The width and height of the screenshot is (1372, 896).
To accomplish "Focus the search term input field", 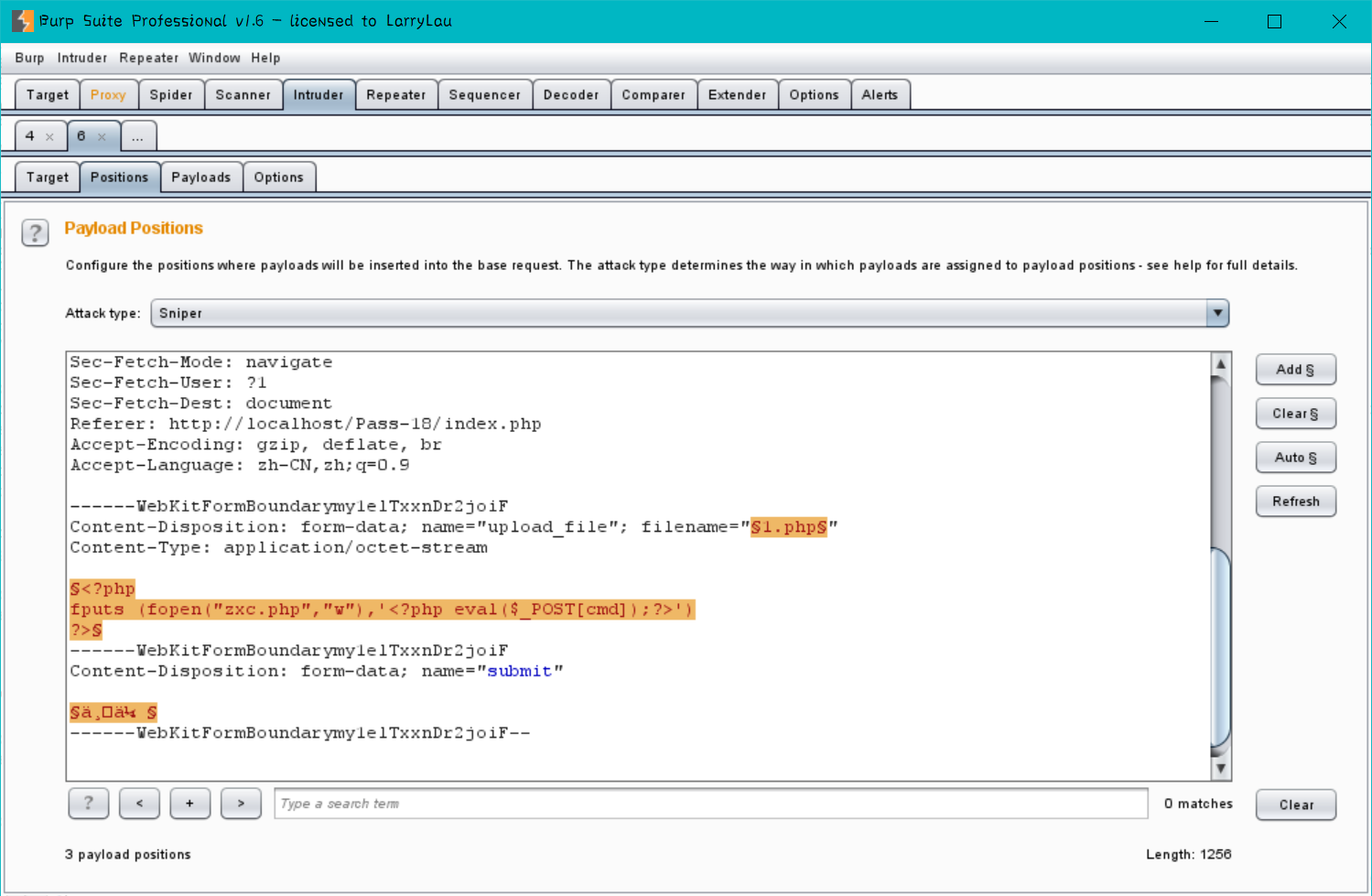I will pos(711,804).
